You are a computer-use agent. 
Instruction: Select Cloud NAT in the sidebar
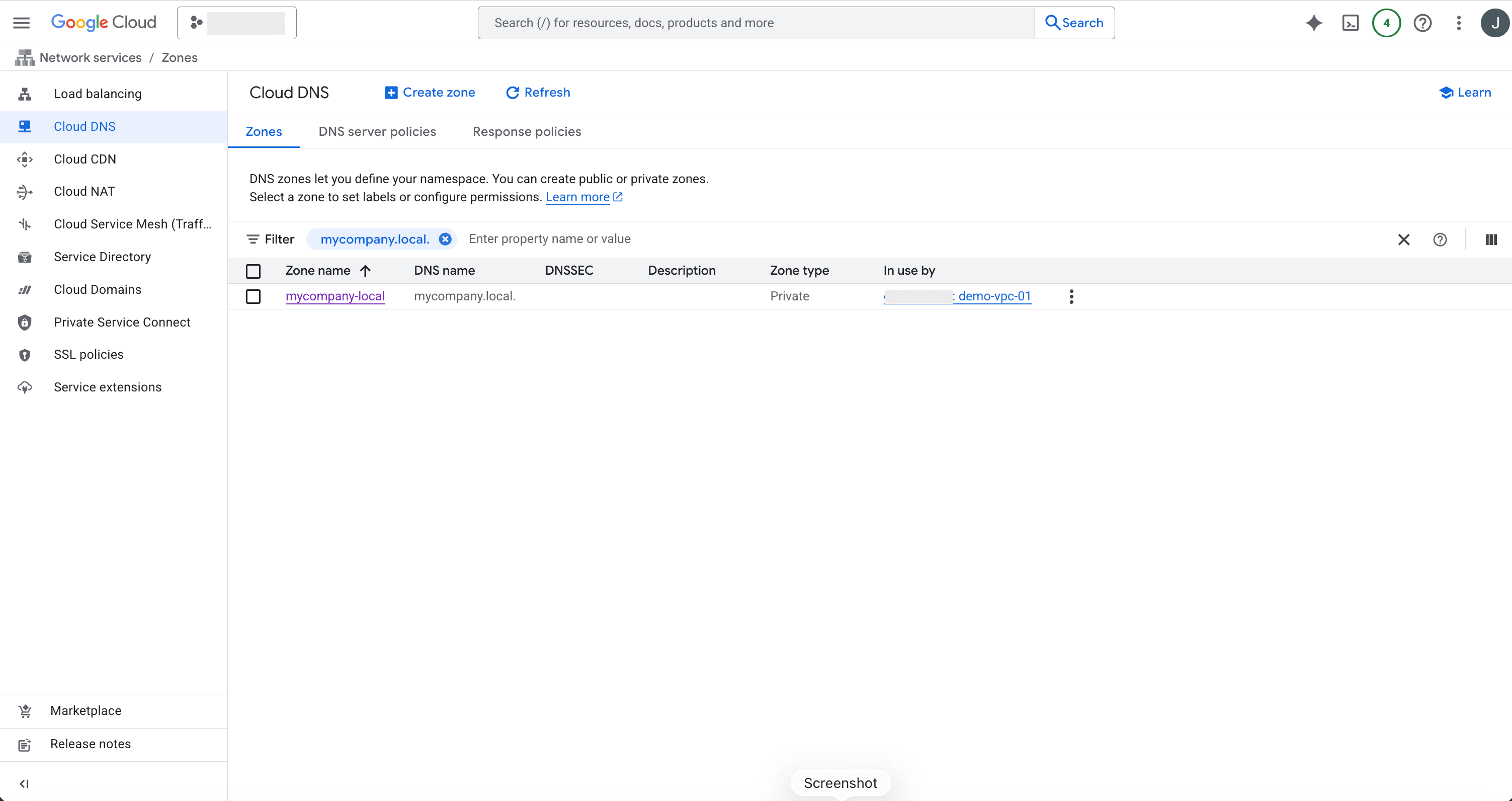pyautogui.click(x=84, y=191)
